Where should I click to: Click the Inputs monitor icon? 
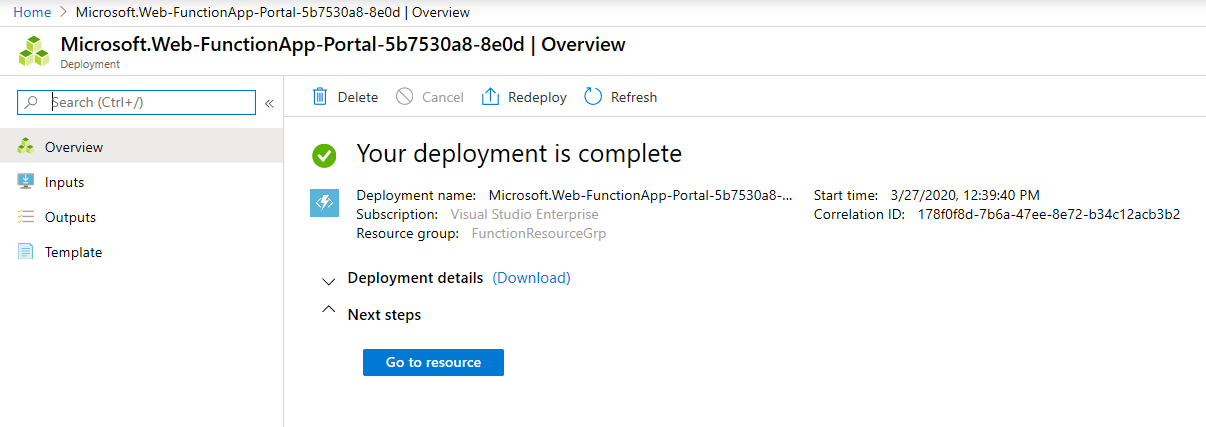click(x=26, y=182)
